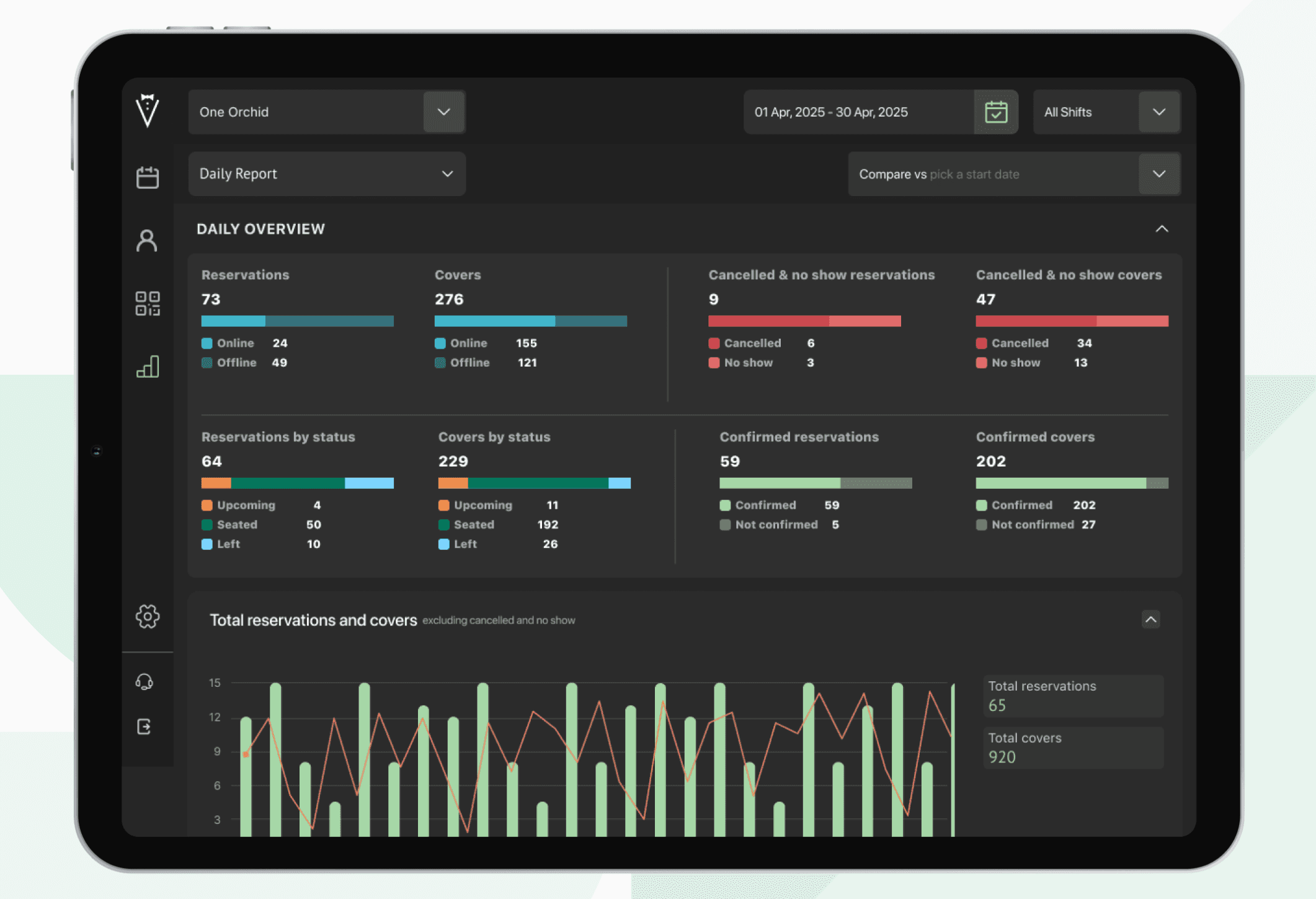Open the reports bar chart icon
1316x899 pixels.
click(x=147, y=367)
